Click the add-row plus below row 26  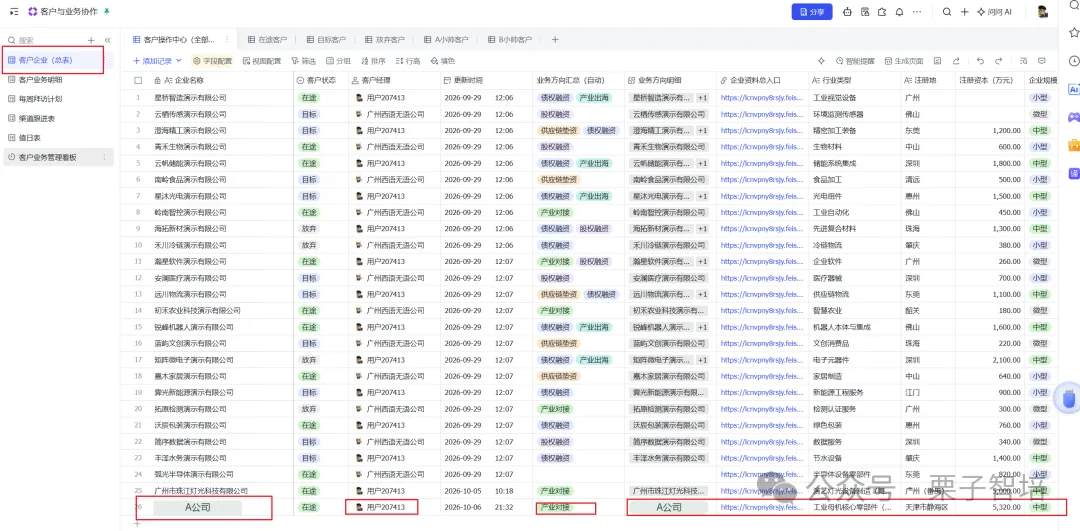tap(137, 523)
